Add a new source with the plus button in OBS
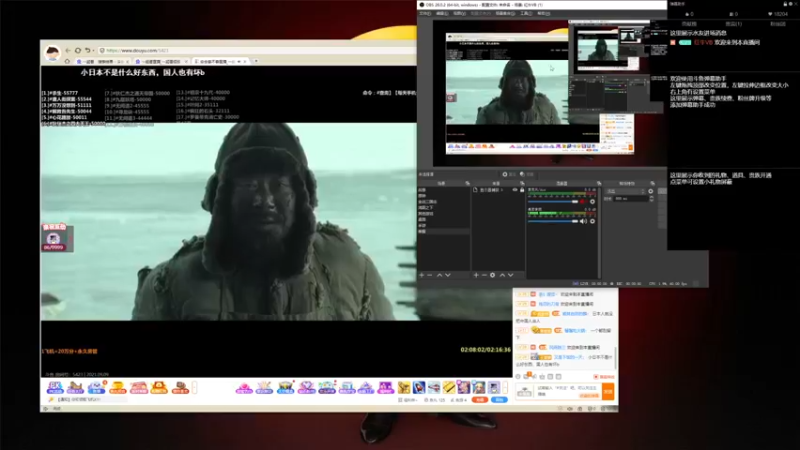The image size is (800, 450). tap(476, 275)
